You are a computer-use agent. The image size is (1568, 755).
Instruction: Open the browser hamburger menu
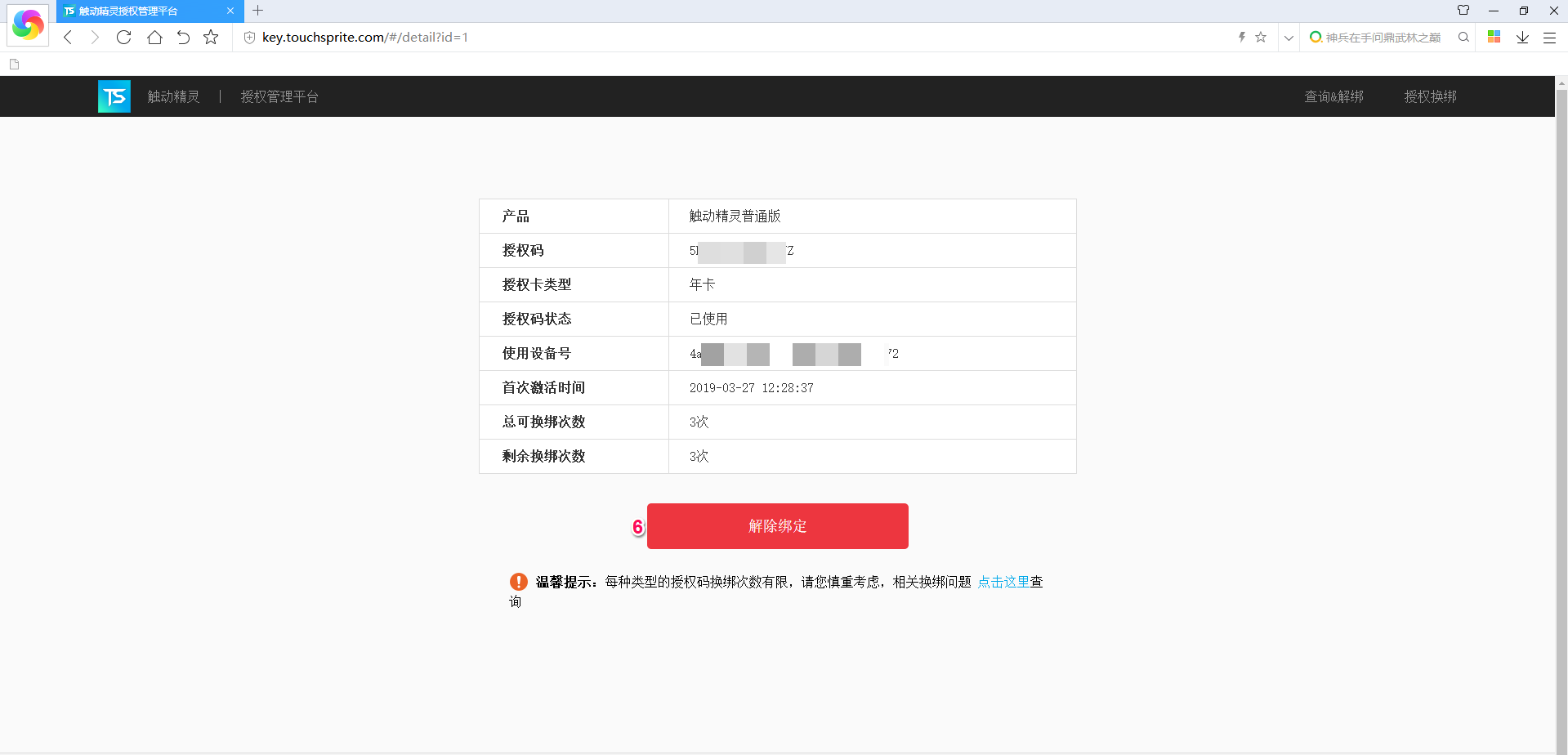pyautogui.click(x=1549, y=38)
